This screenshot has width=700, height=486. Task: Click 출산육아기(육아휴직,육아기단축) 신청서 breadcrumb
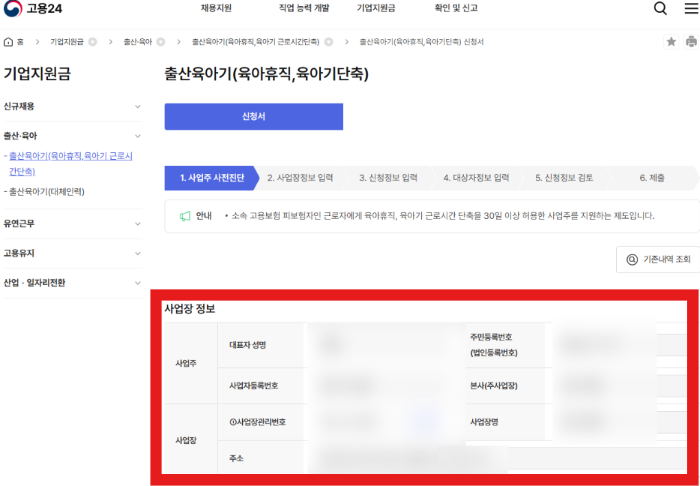tap(421, 42)
